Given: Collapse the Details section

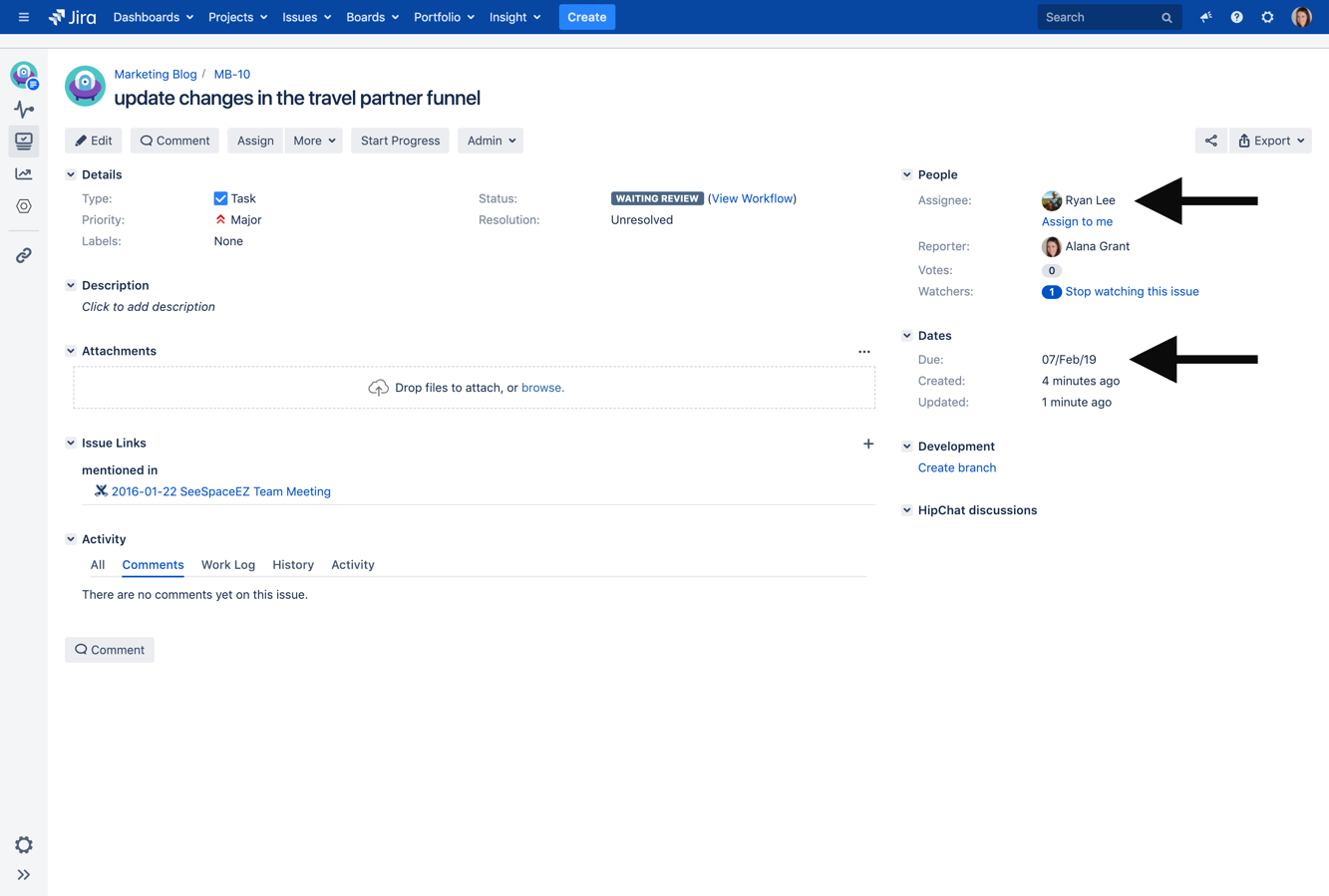Looking at the screenshot, I should click(71, 174).
